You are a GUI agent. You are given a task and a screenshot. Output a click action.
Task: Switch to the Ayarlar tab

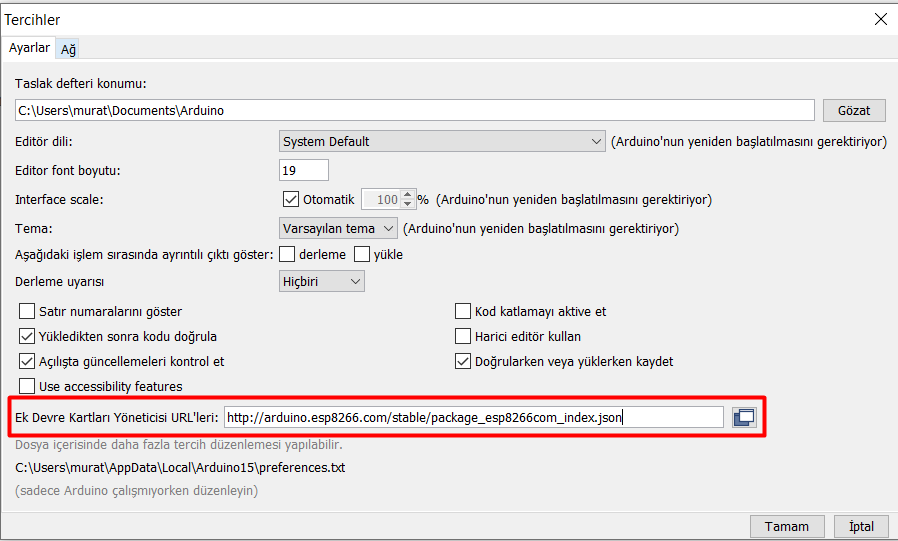29,48
